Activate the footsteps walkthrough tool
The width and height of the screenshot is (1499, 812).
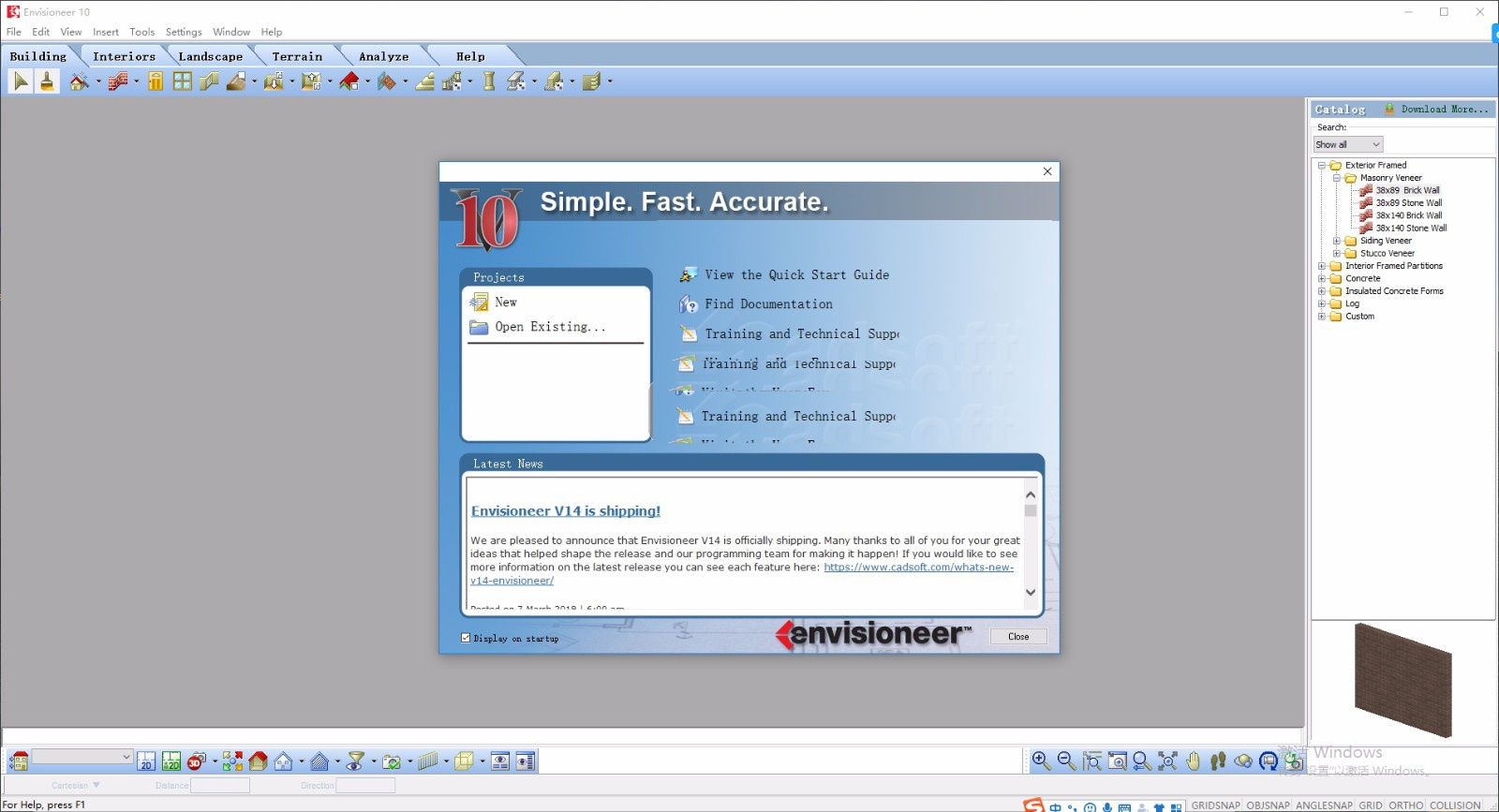tap(1218, 761)
